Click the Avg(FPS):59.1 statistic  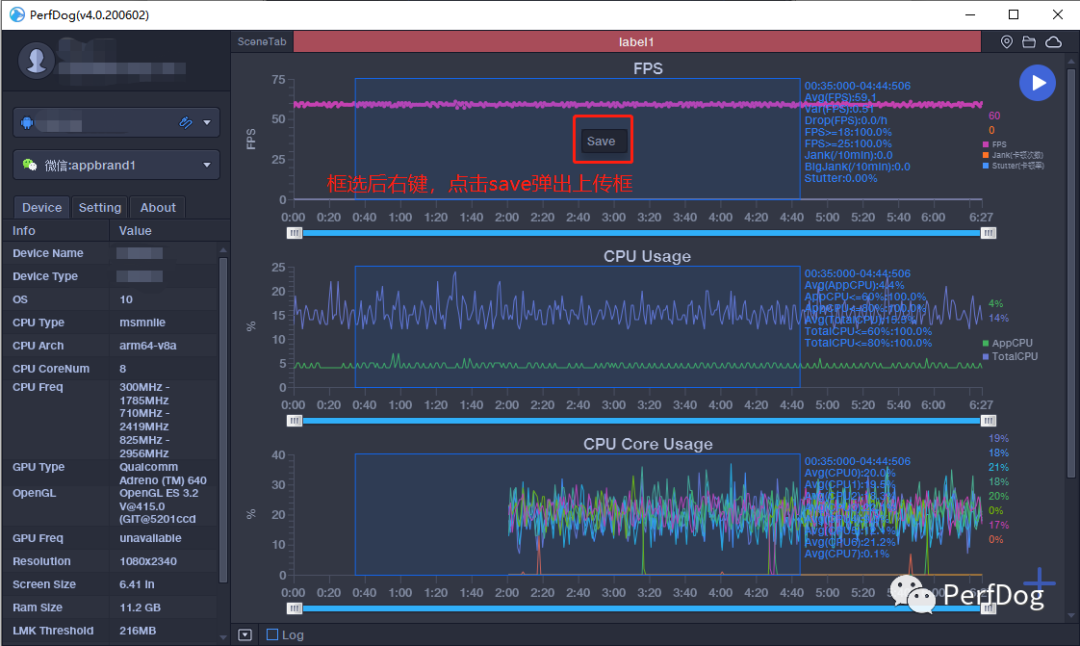click(x=840, y=98)
